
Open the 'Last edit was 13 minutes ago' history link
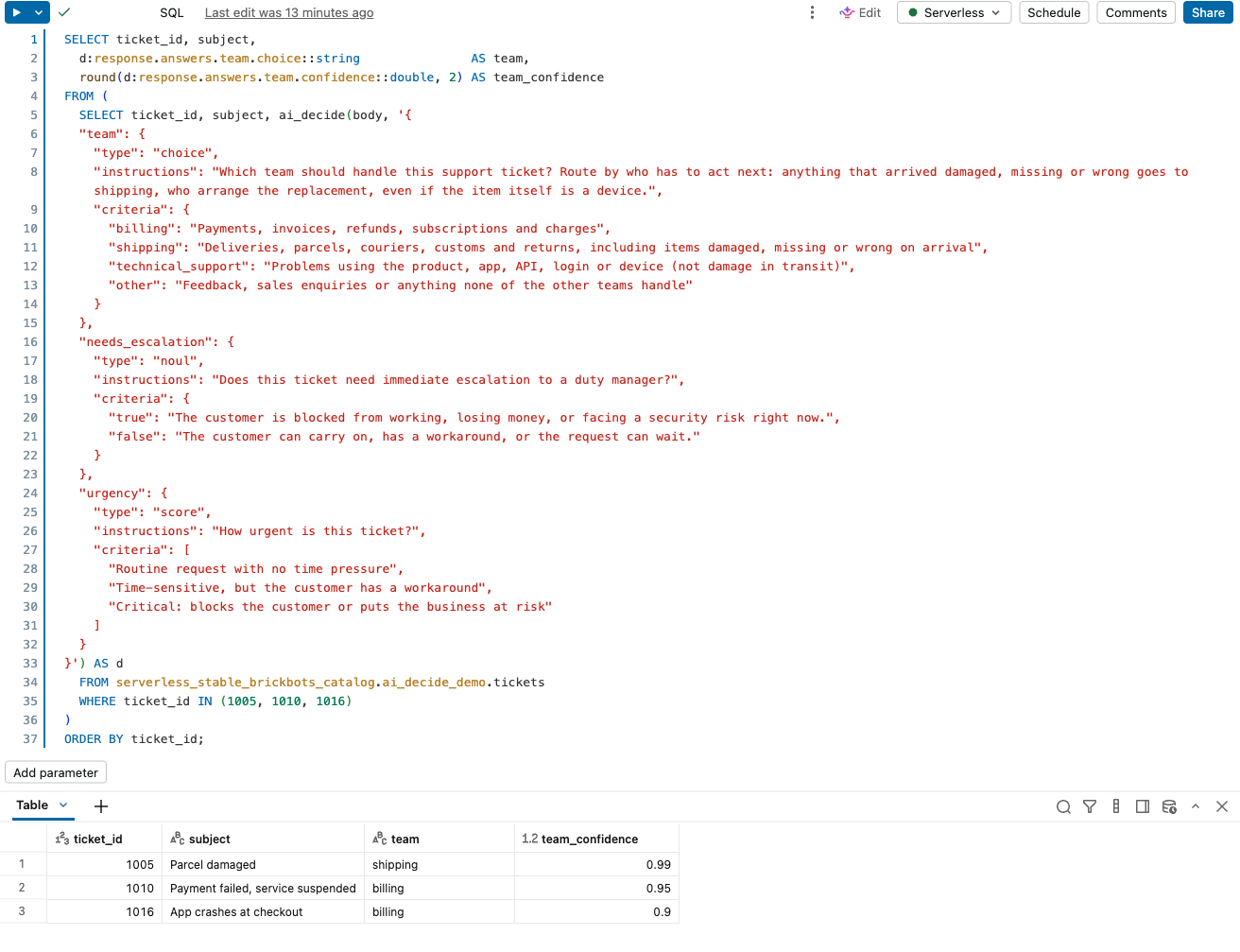click(x=289, y=12)
